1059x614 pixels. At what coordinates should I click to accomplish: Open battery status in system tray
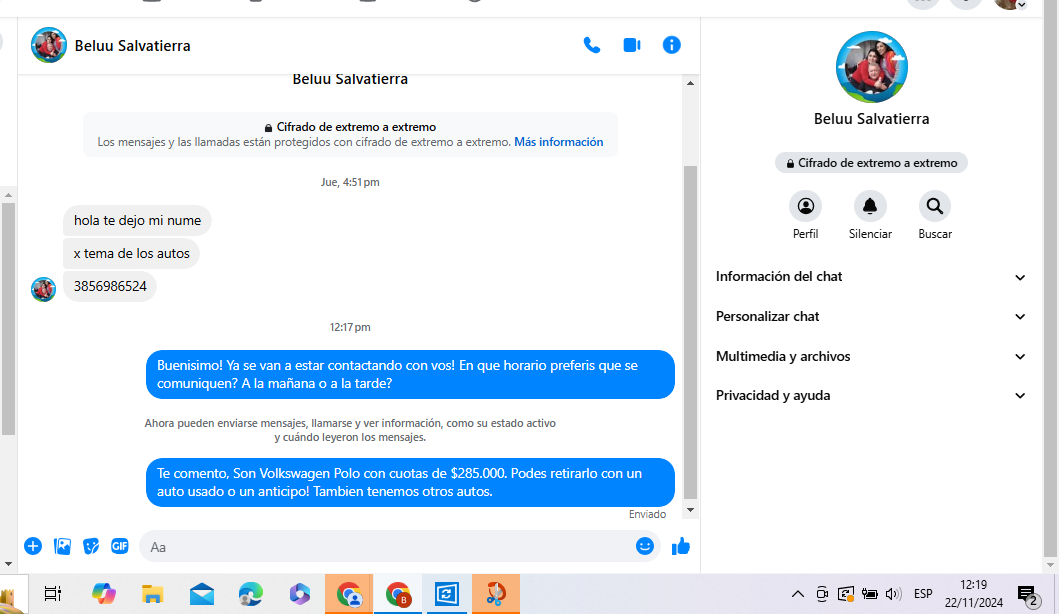869,594
